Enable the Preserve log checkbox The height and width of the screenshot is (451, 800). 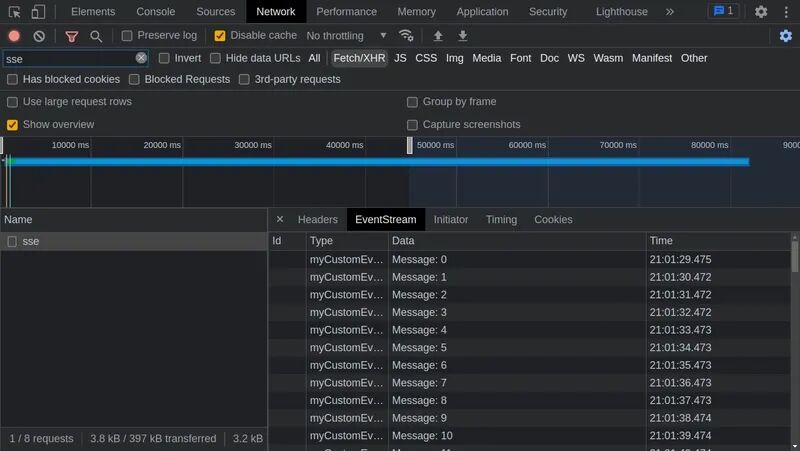point(127,36)
